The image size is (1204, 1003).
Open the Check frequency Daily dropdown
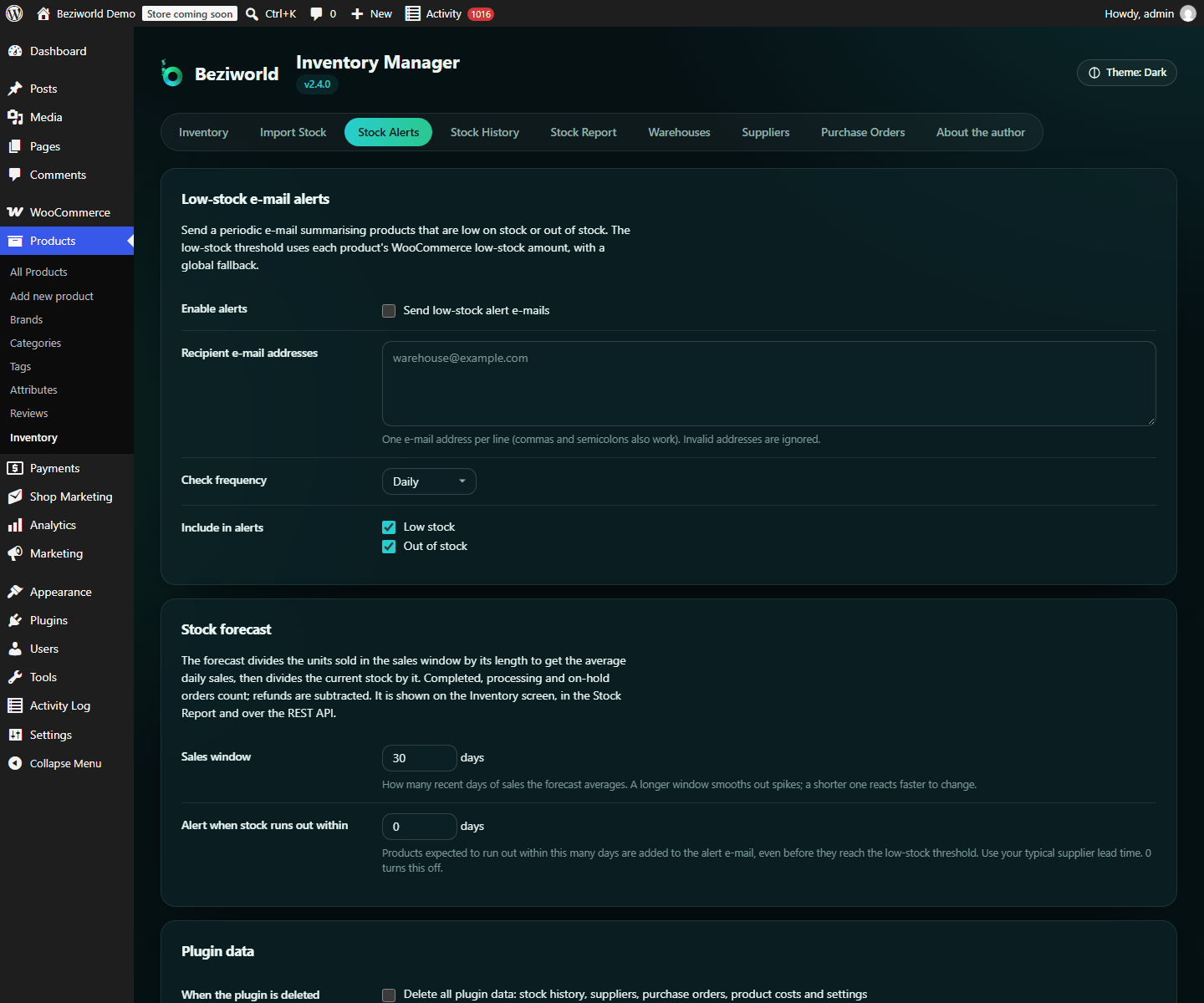[429, 481]
